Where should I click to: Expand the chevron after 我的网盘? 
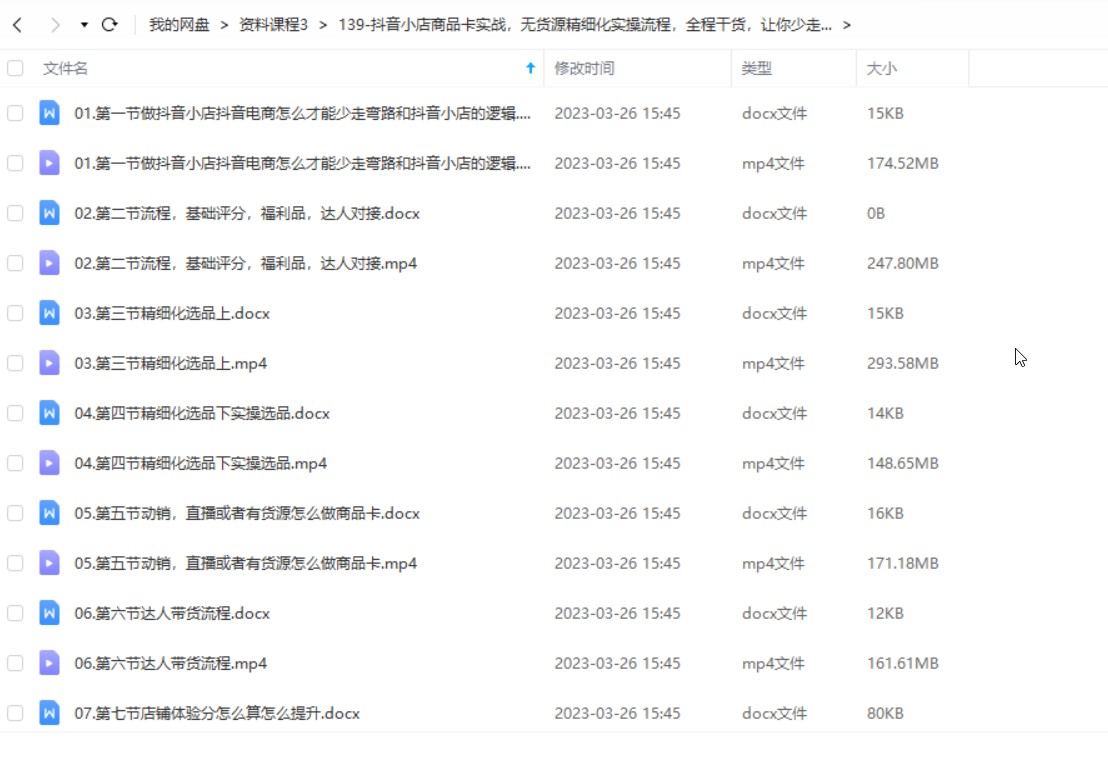pyautogui.click(x=224, y=25)
